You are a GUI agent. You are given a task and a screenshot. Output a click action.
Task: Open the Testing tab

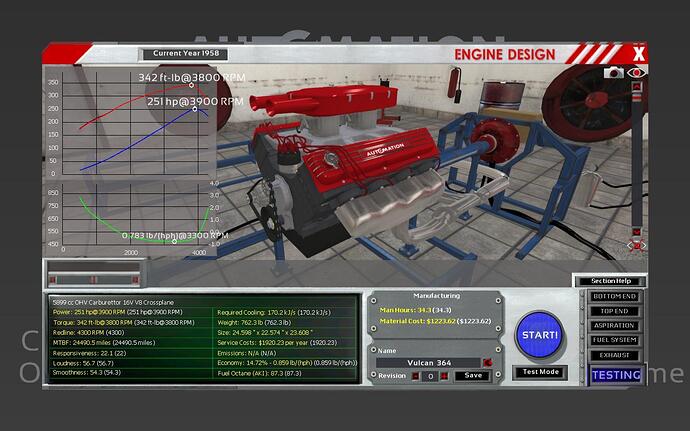(x=616, y=375)
